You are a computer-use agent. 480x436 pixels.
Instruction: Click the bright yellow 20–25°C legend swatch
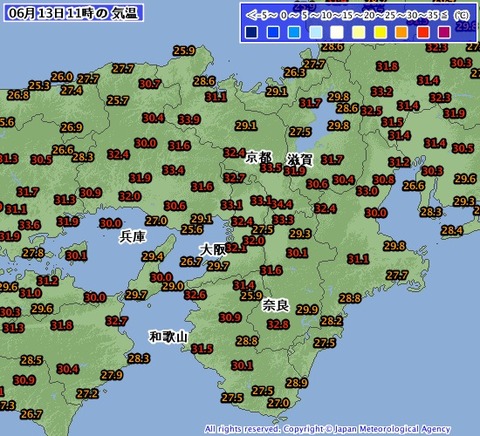tap(380, 32)
